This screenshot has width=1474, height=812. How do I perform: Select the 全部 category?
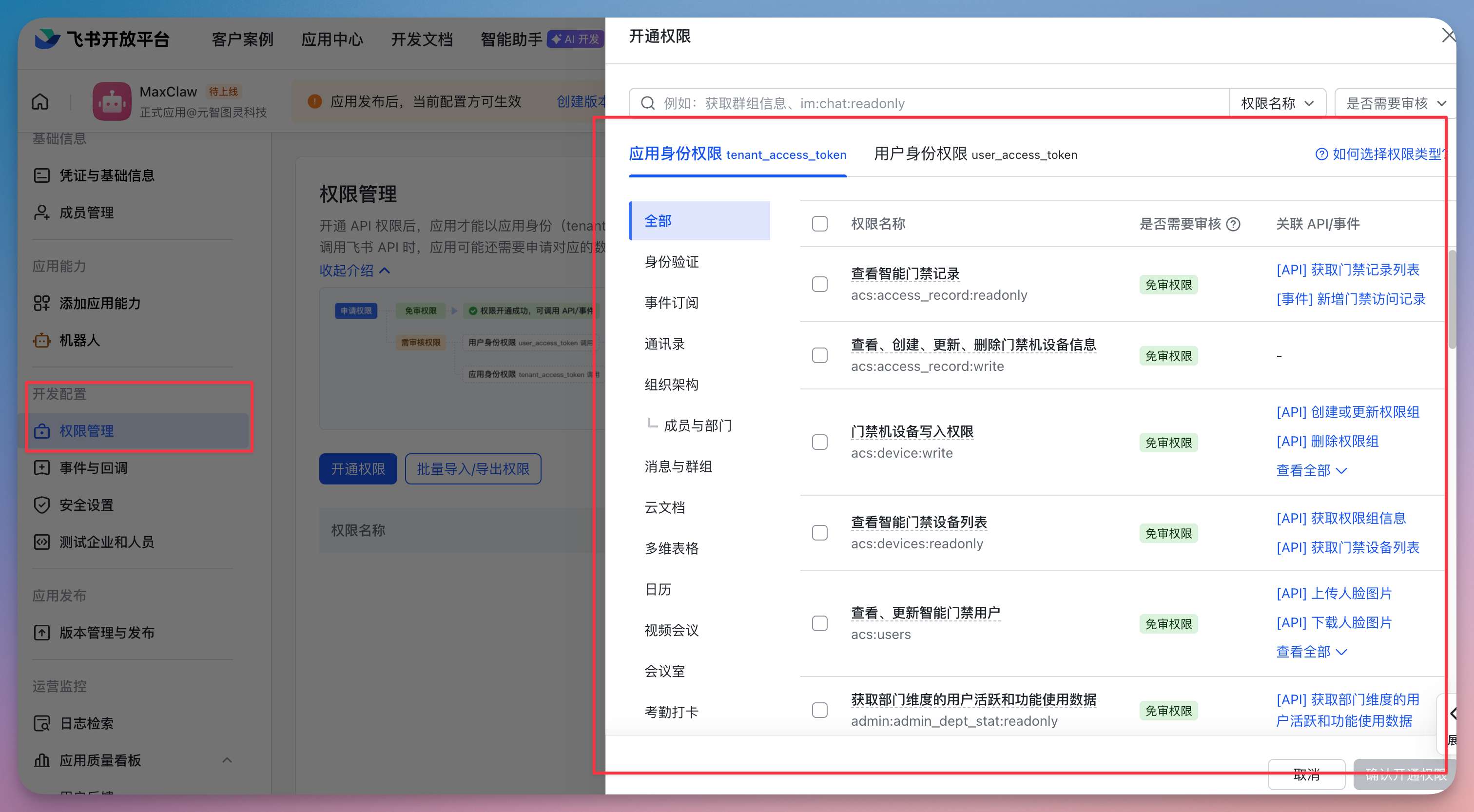click(699, 221)
